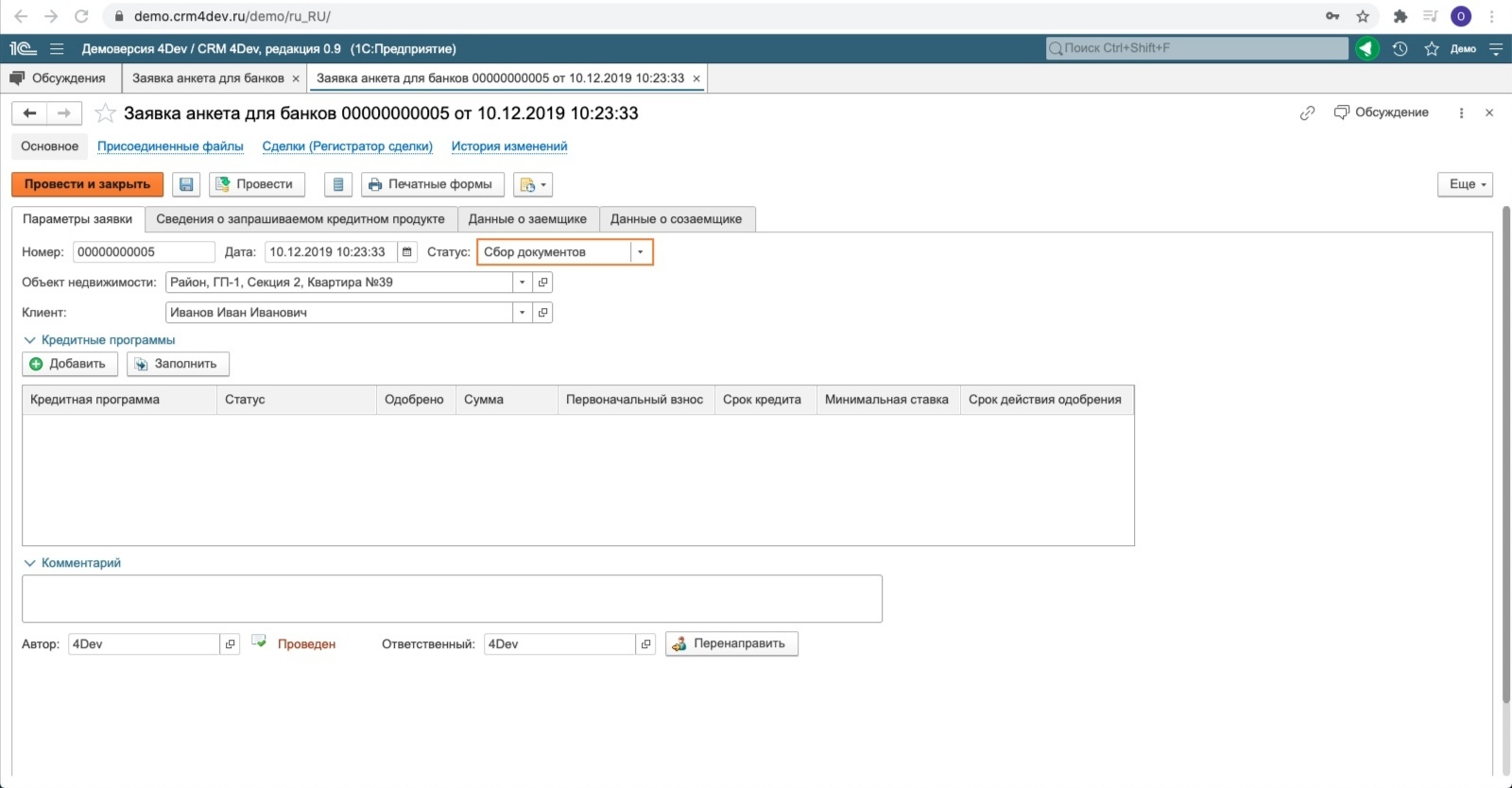Open favorites star in top bar
Viewport: 1512px width, 788px height.
(x=1432, y=49)
